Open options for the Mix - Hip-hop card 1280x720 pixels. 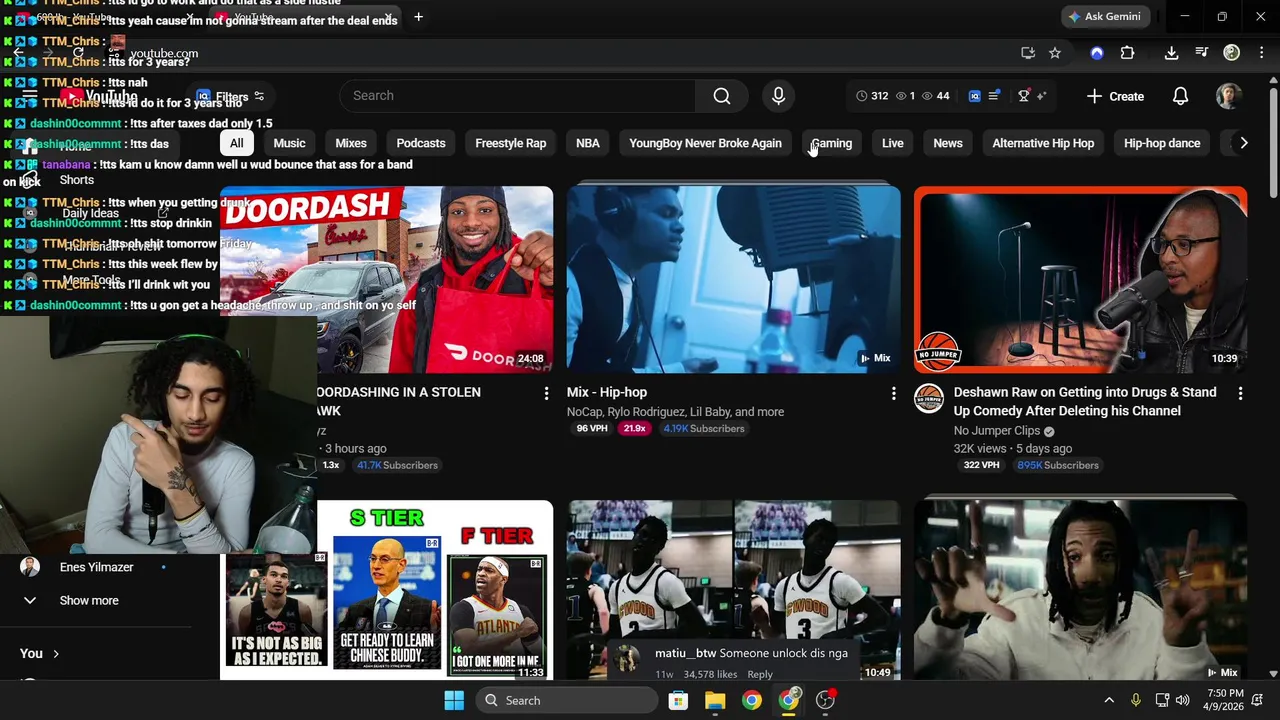click(x=893, y=393)
